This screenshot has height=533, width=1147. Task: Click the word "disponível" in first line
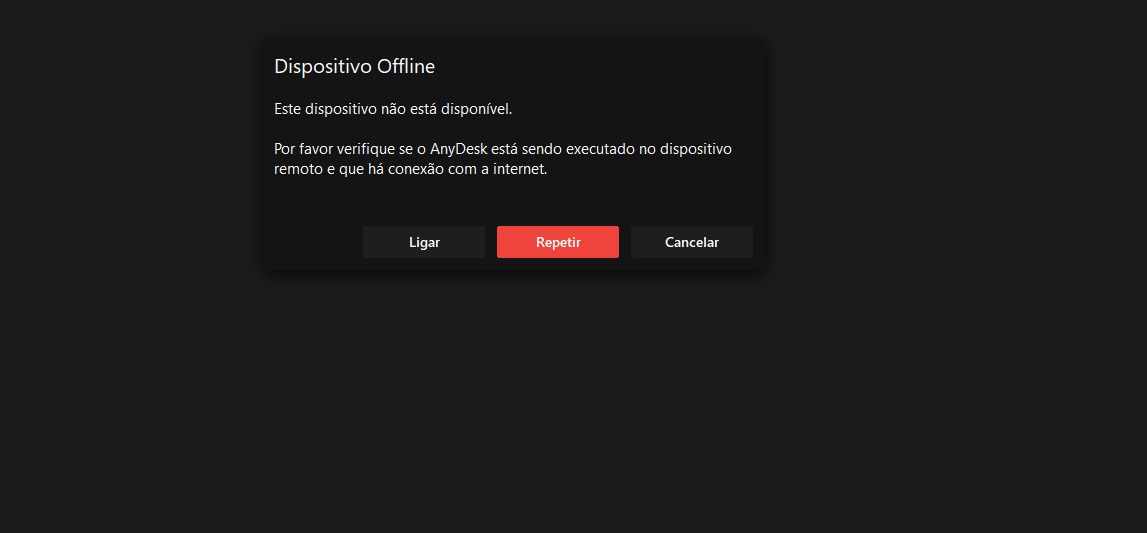click(x=476, y=109)
